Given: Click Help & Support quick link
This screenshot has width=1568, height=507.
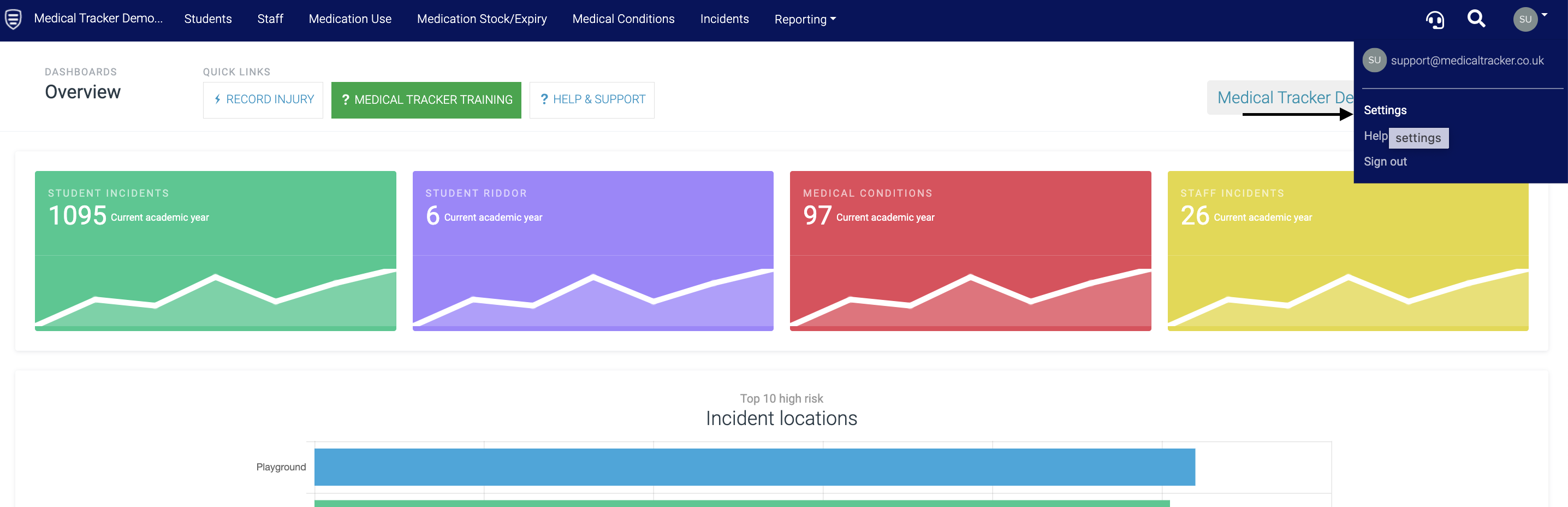Looking at the screenshot, I should click(592, 99).
